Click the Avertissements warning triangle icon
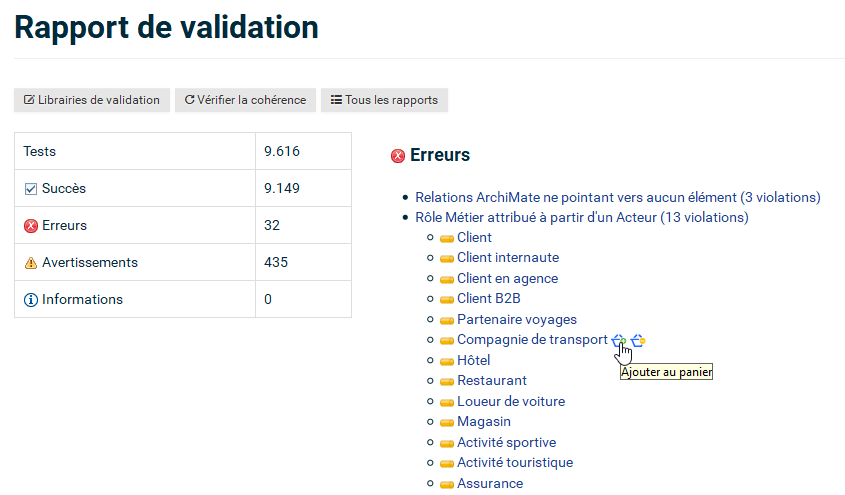This screenshot has width=845, height=495. 30,263
